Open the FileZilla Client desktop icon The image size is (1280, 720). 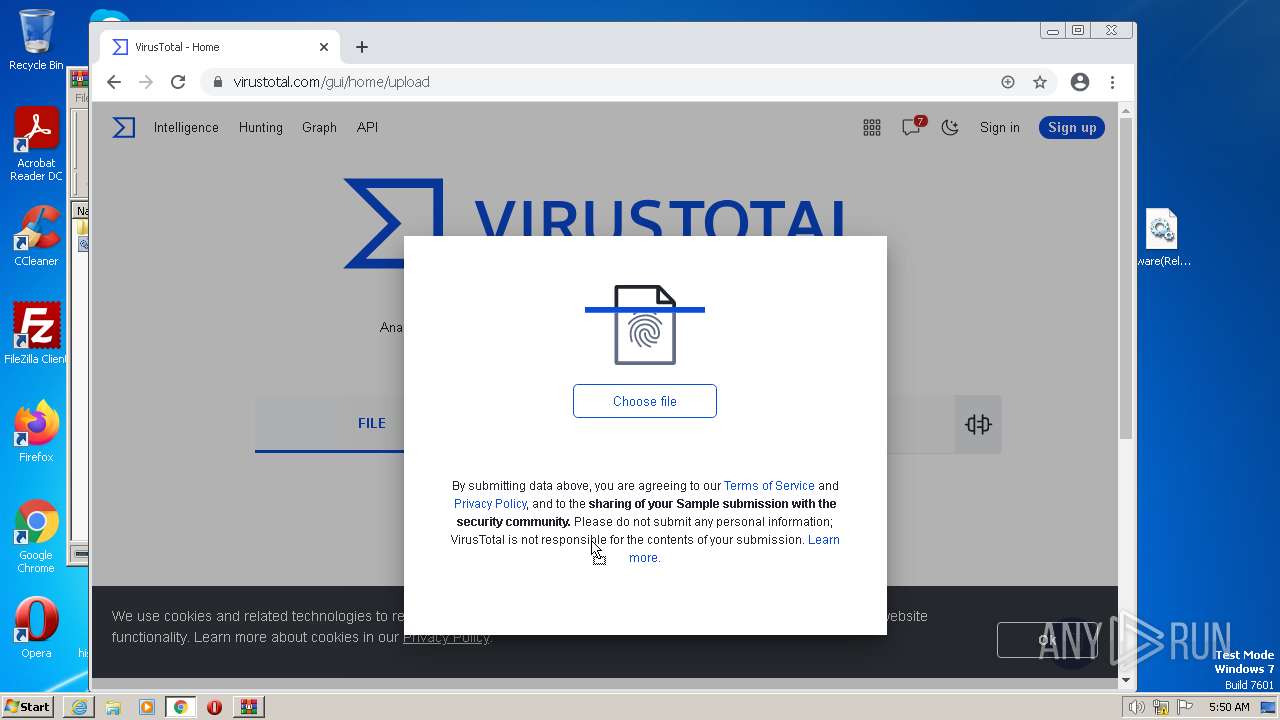coord(36,333)
